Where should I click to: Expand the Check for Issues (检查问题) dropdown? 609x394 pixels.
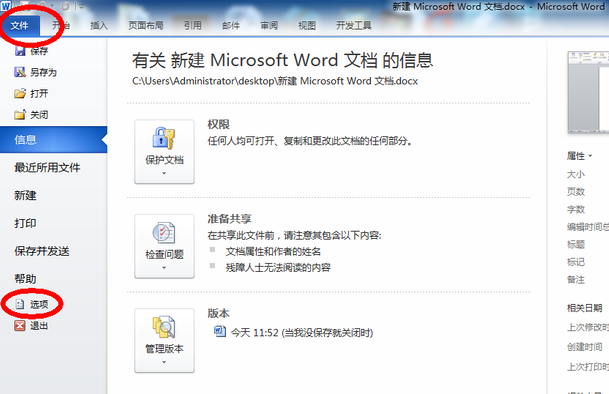coord(164,246)
